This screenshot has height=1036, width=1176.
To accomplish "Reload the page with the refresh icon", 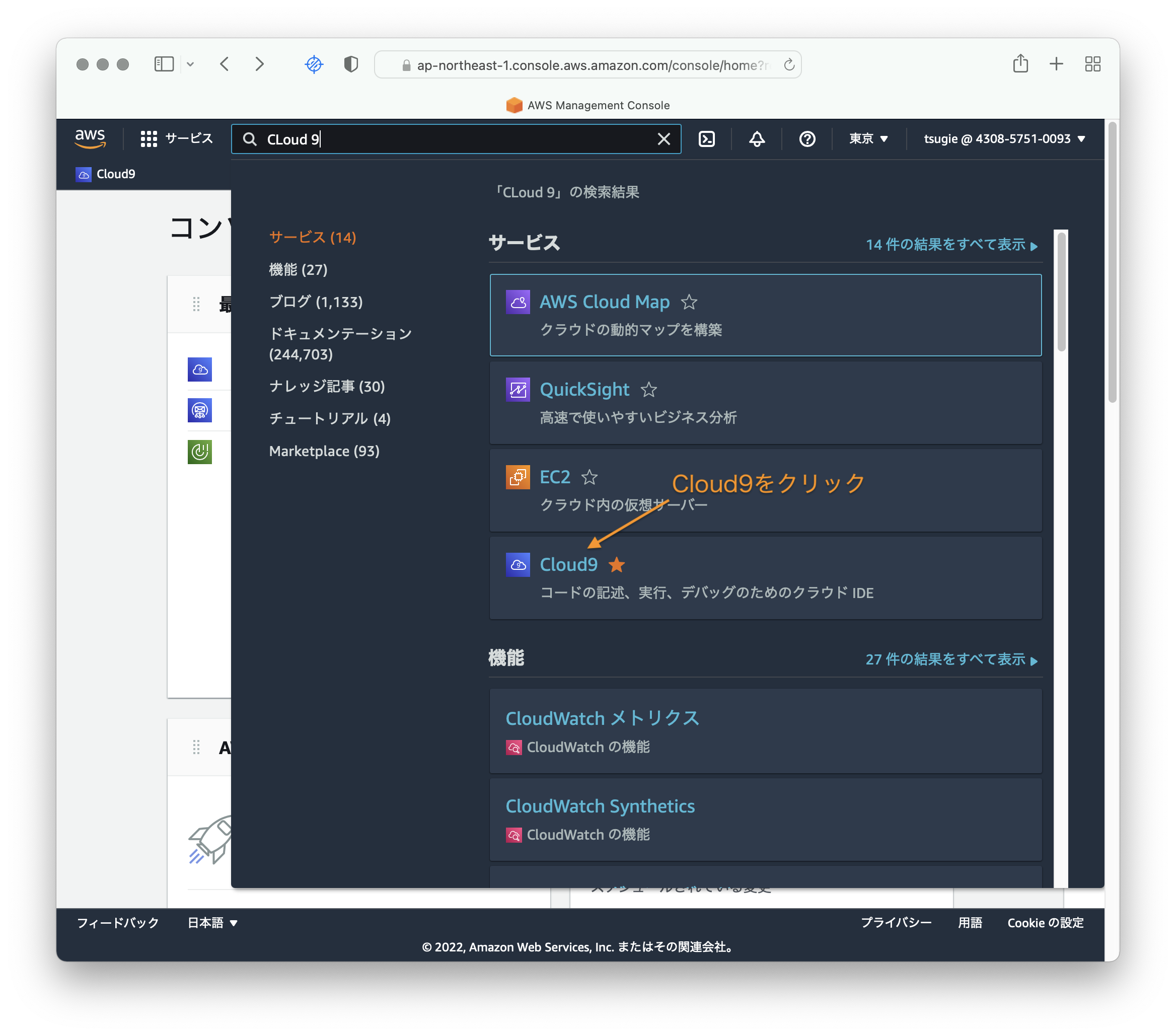I will tap(789, 65).
